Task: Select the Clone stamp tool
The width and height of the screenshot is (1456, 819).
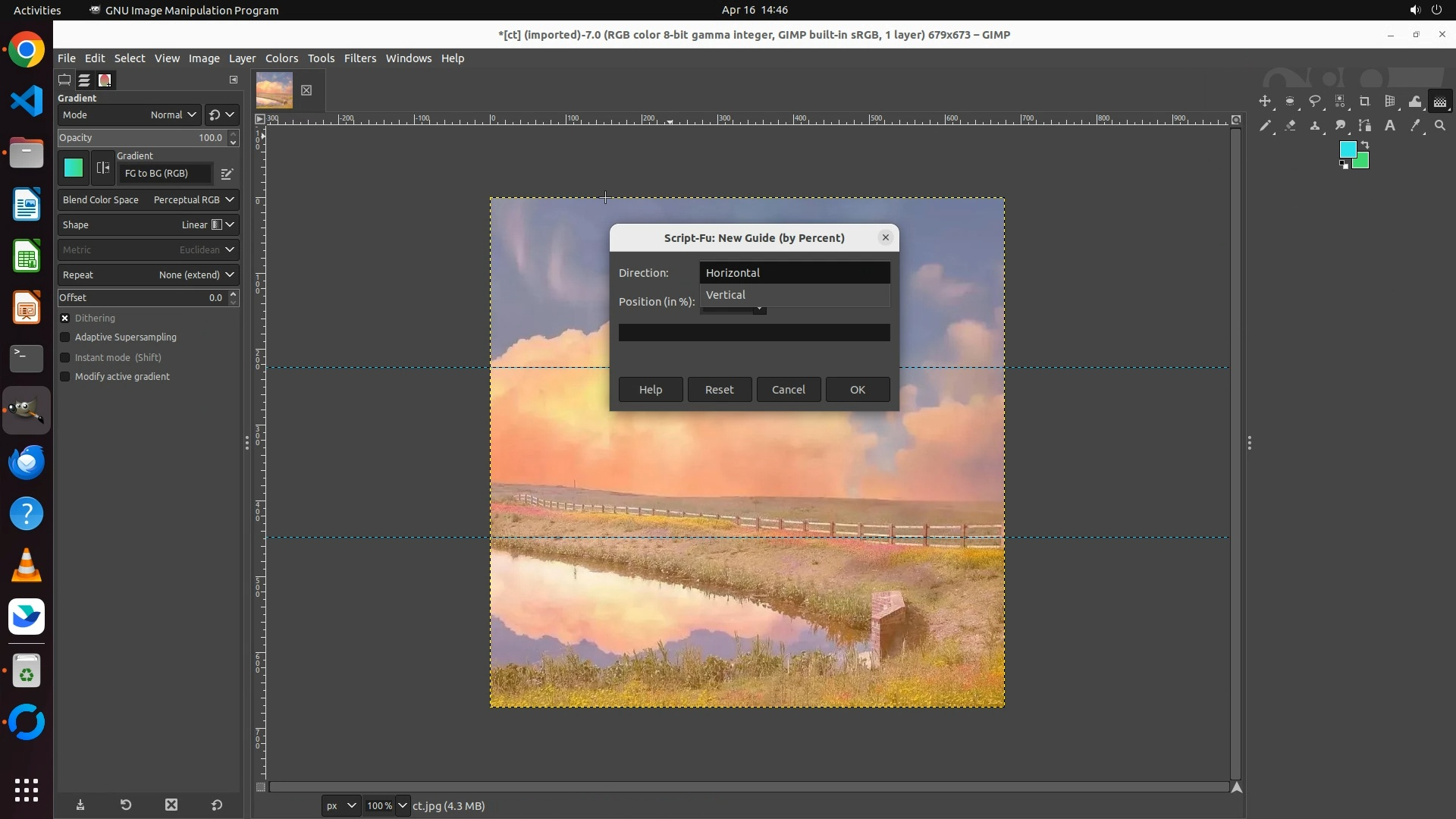Action: [1315, 126]
